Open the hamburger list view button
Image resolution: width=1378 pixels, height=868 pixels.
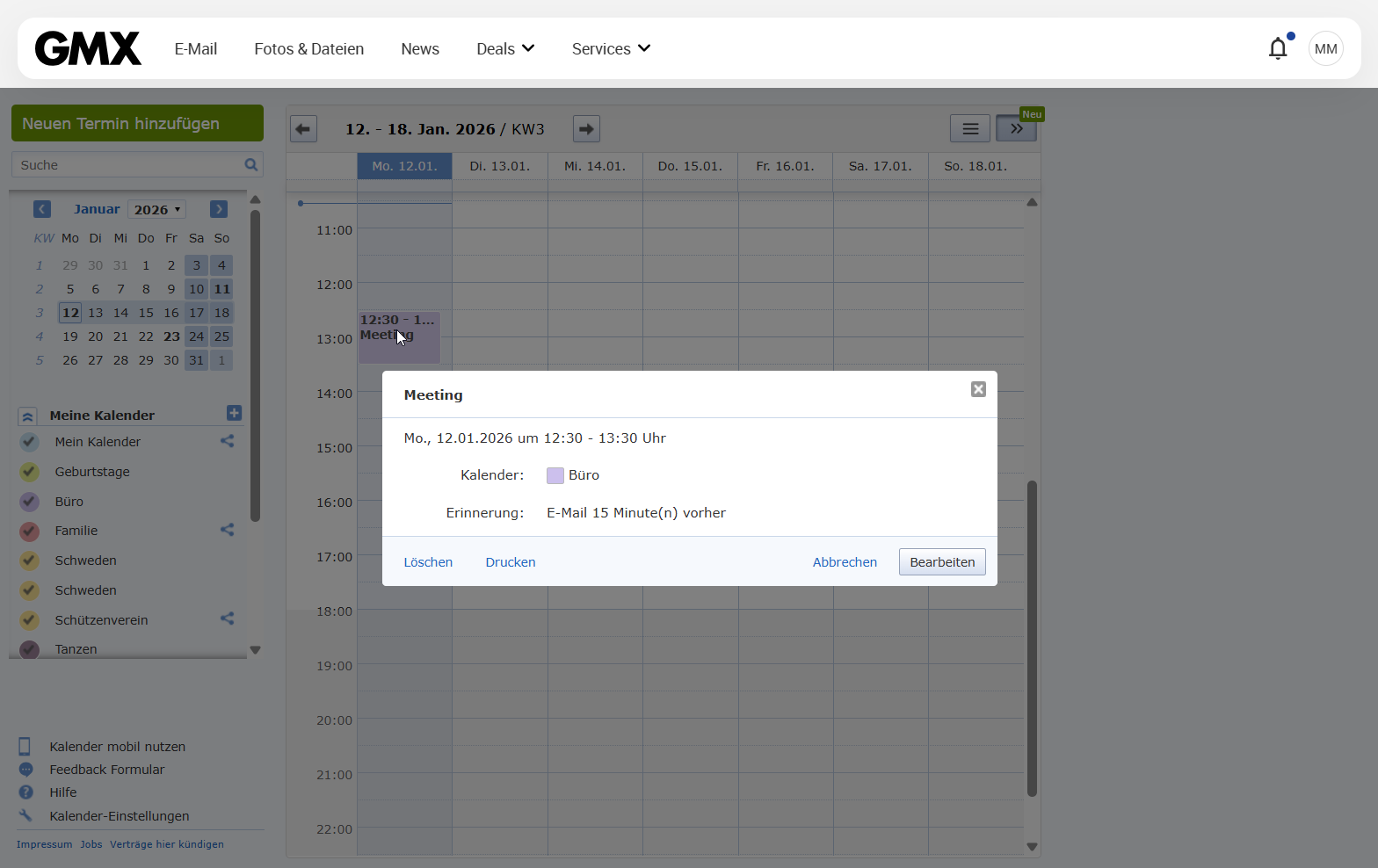[x=970, y=129]
